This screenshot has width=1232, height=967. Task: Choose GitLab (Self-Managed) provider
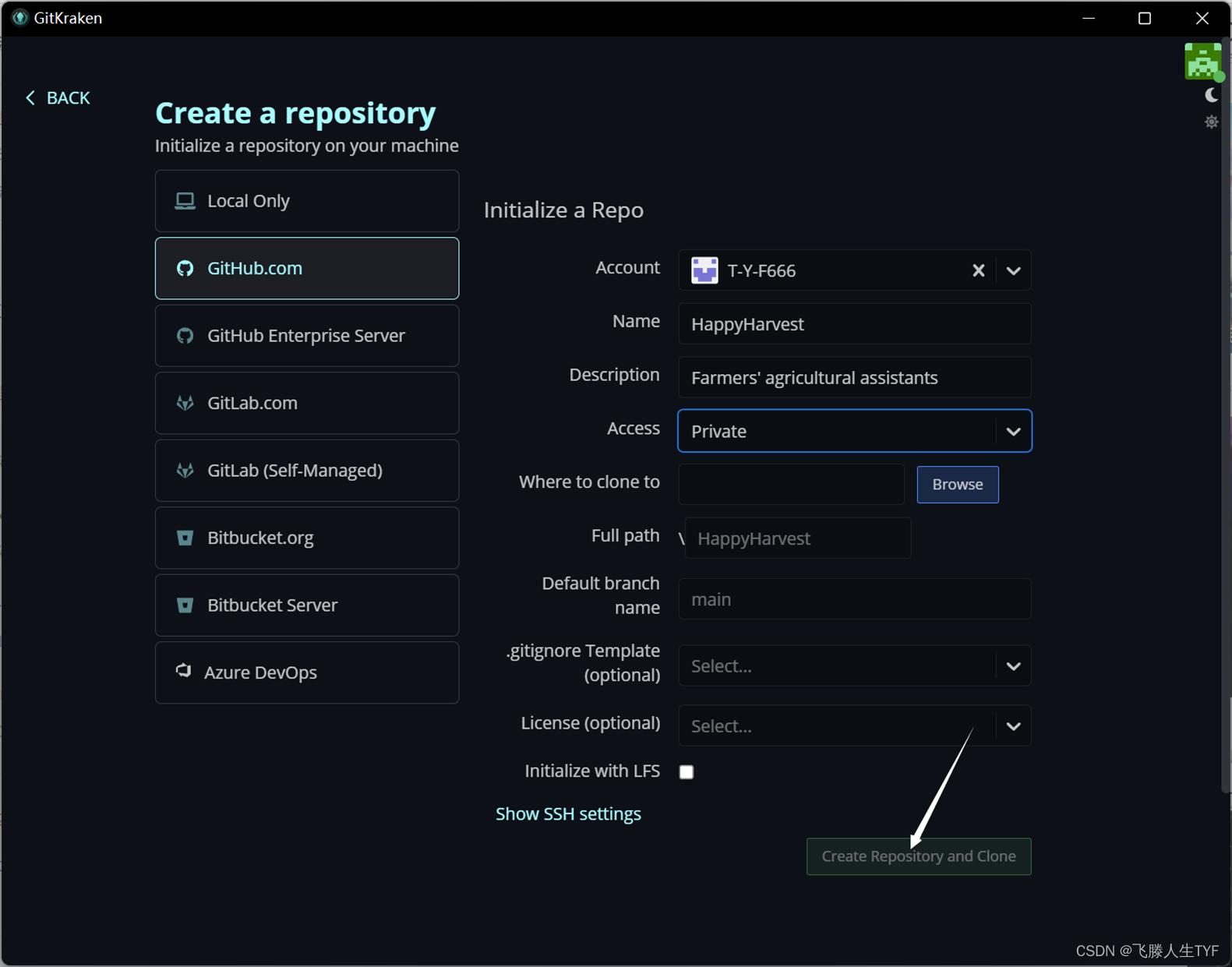[307, 471]
